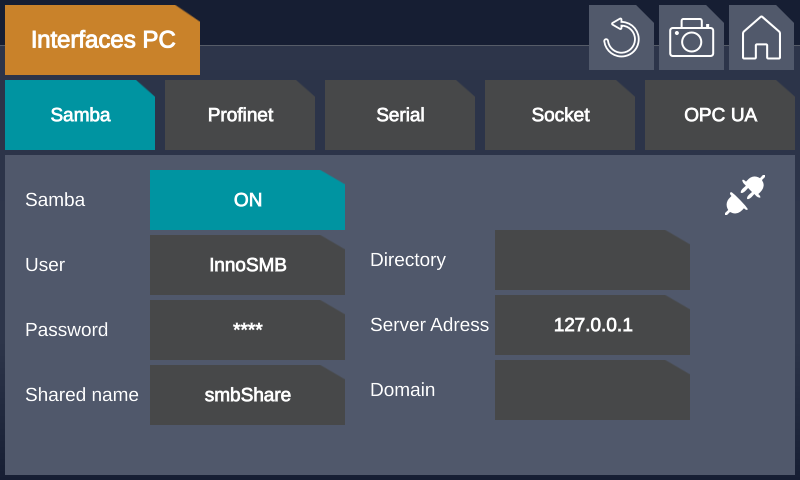Go to the home screen
Viewport: 800px width, 480px height.
click(x=761, y=38)
